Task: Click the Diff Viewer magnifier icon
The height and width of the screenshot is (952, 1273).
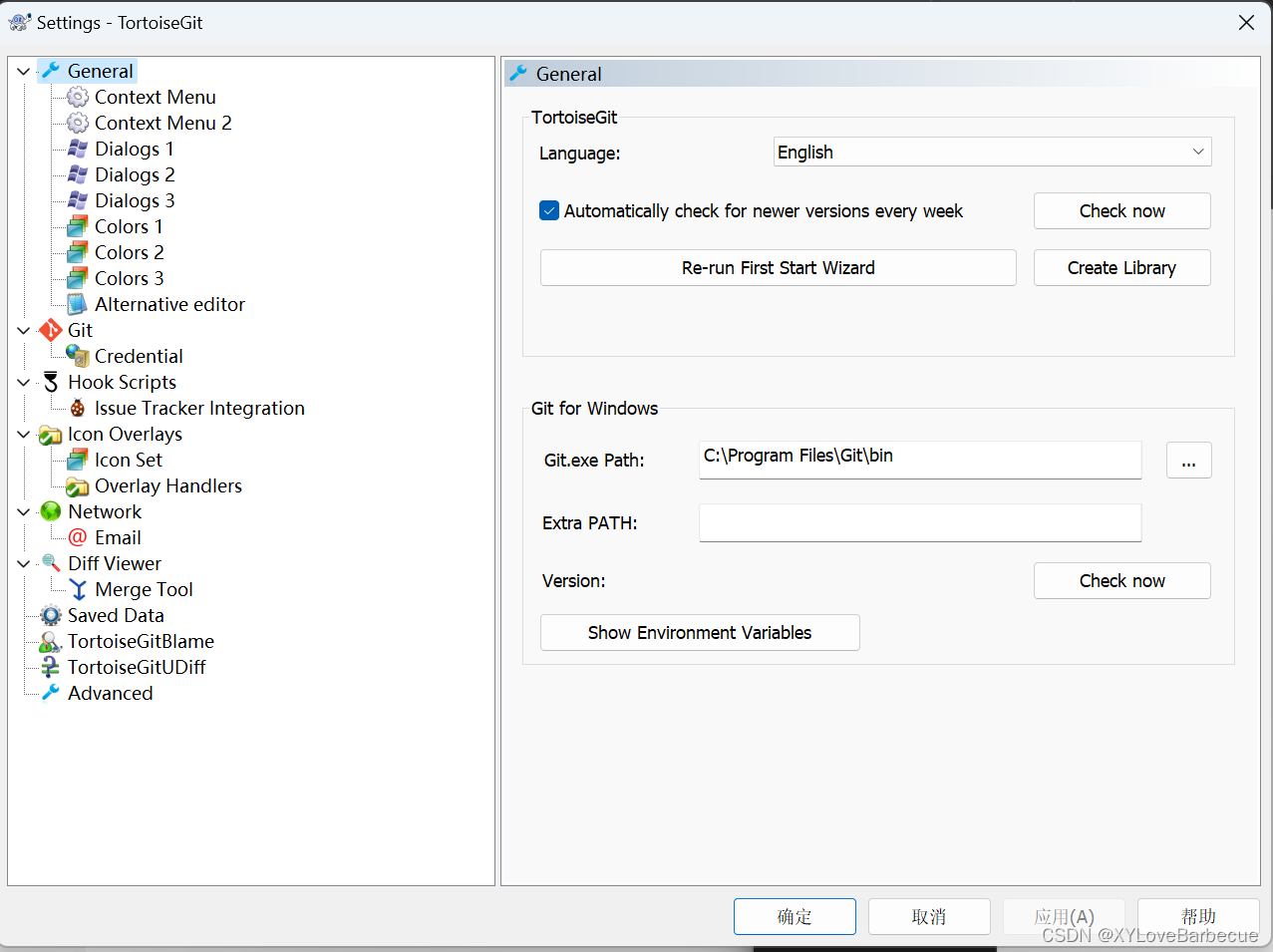Action: click(x=51, y=563)
